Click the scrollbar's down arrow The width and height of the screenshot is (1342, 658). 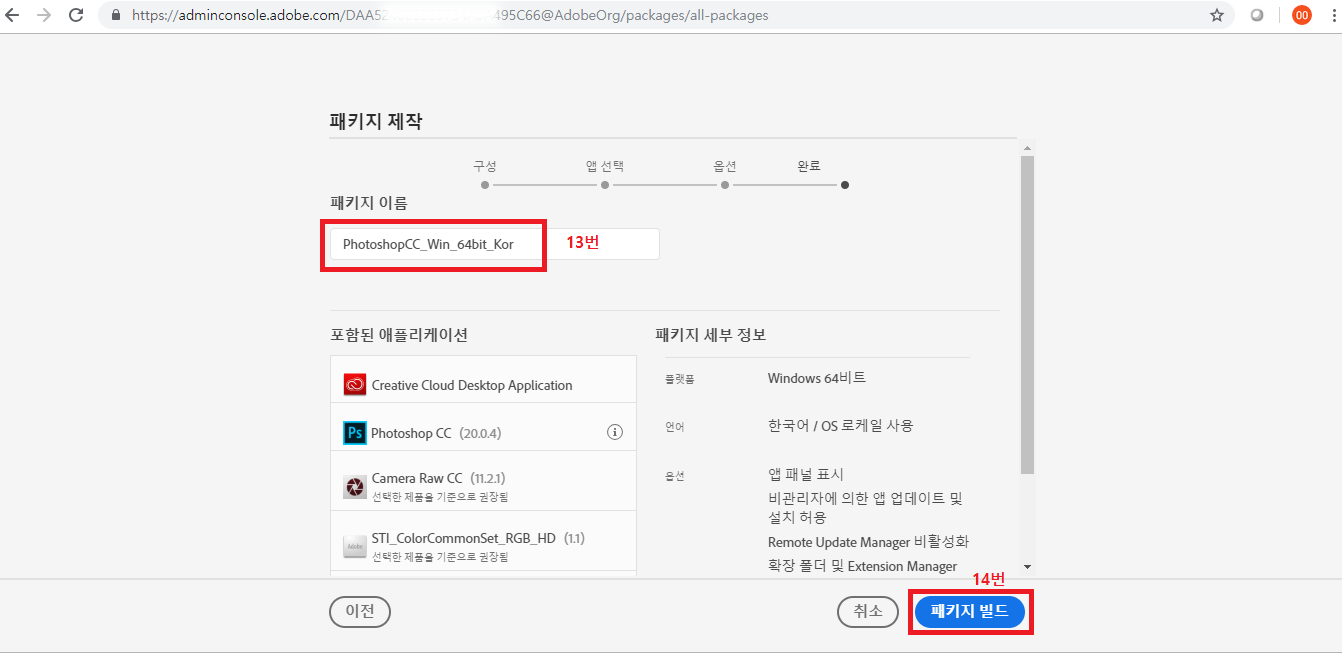tap(1027, 568)
